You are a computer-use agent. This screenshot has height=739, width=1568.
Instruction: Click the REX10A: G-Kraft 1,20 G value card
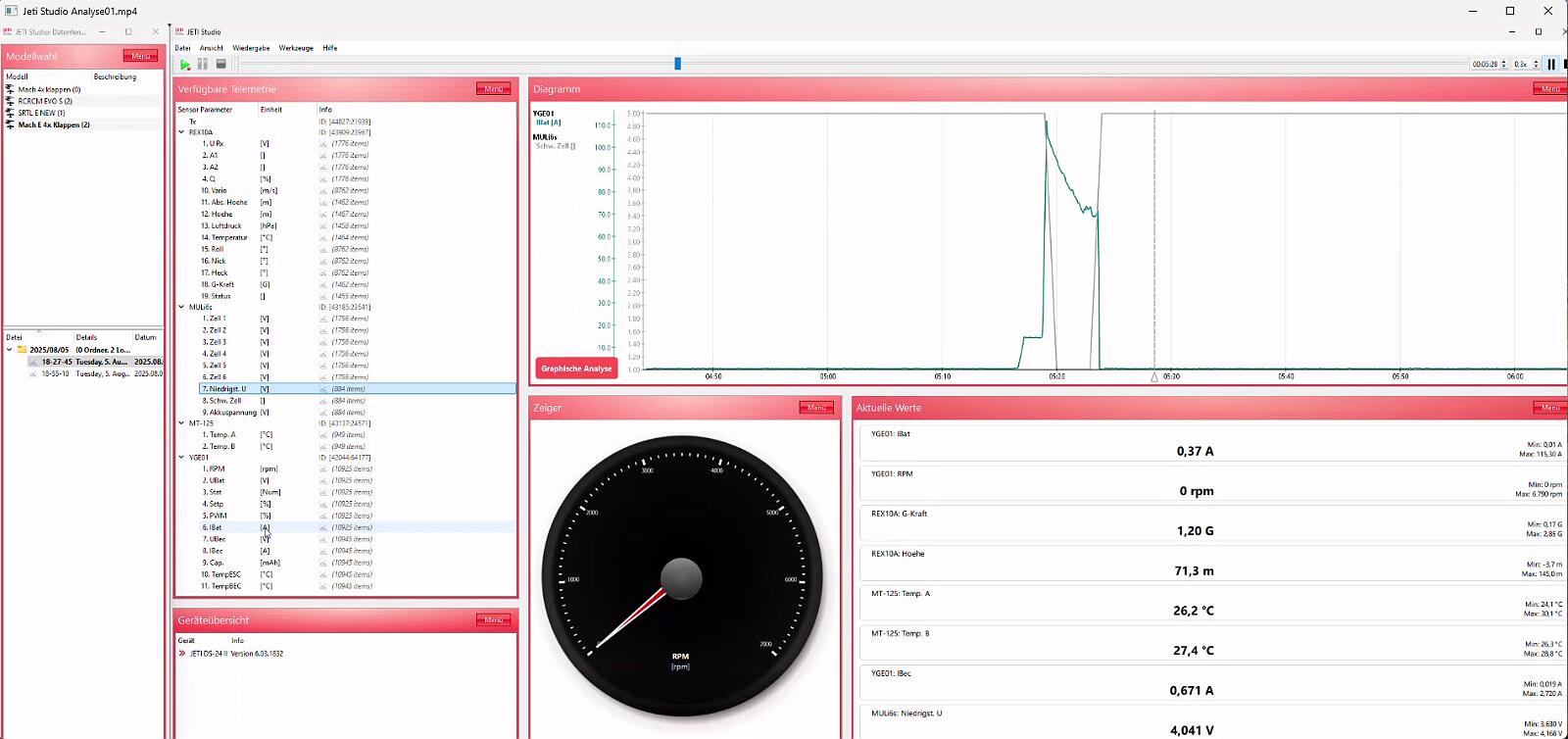tap(1212, 523)
